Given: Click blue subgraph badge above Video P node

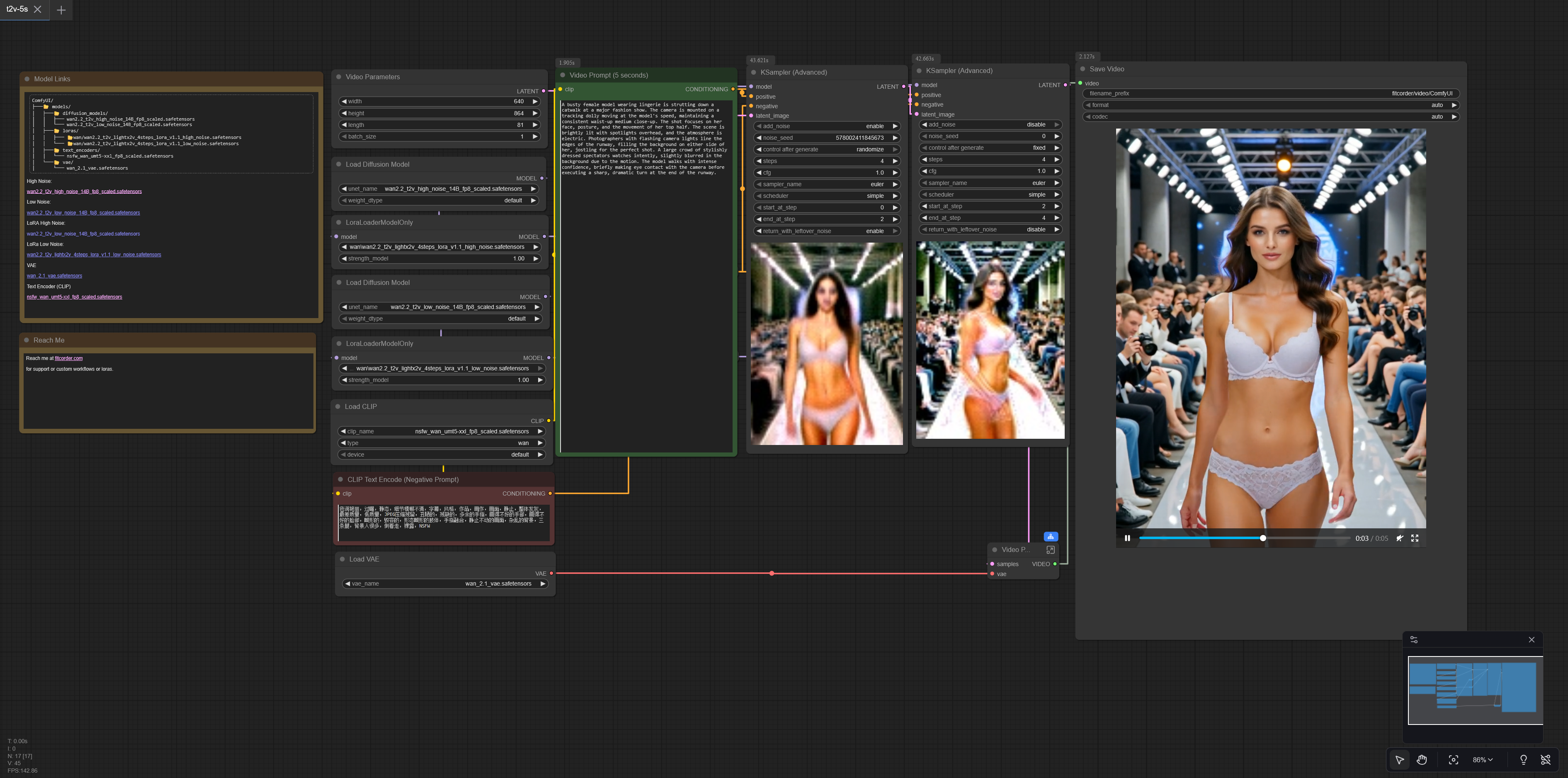Looking at the screenshot, I should (1051, 536).
